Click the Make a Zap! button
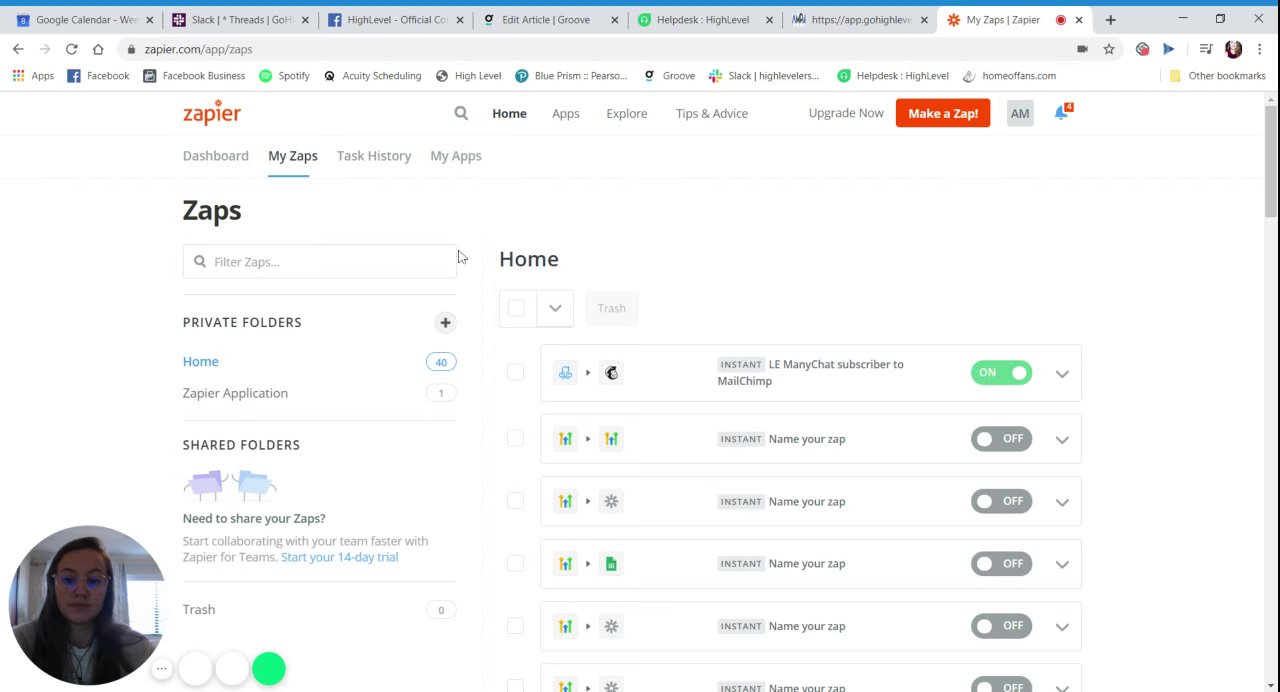The height and width of the screenshot is (692, 1280). 943,113
